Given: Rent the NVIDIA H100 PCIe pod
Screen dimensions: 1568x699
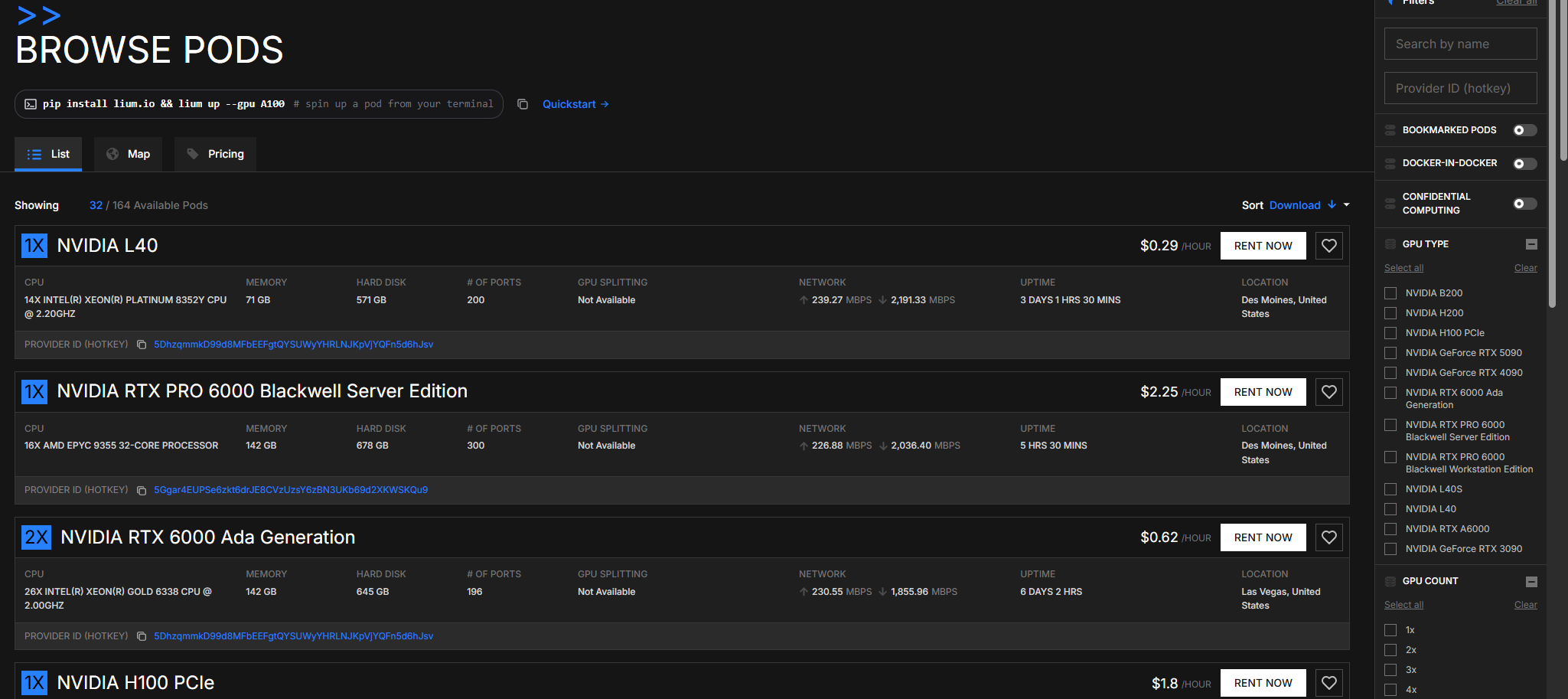Looking at the screenshot, I should click(1263, 683).
